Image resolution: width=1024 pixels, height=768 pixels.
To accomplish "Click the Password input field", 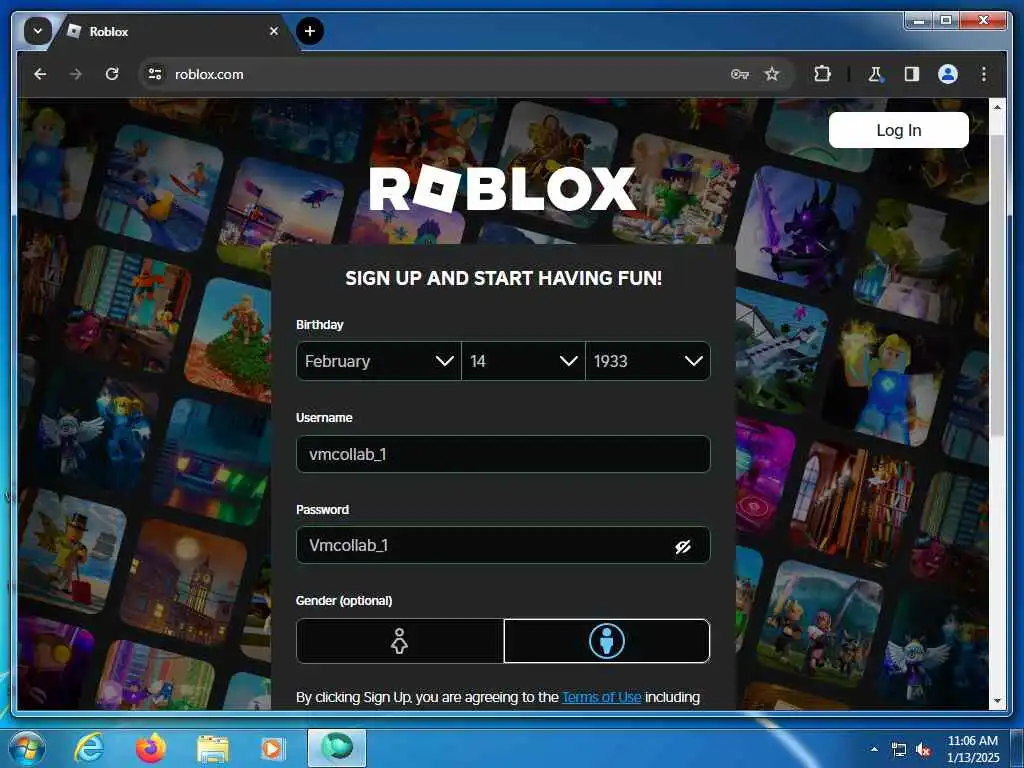I will (503, 545).
